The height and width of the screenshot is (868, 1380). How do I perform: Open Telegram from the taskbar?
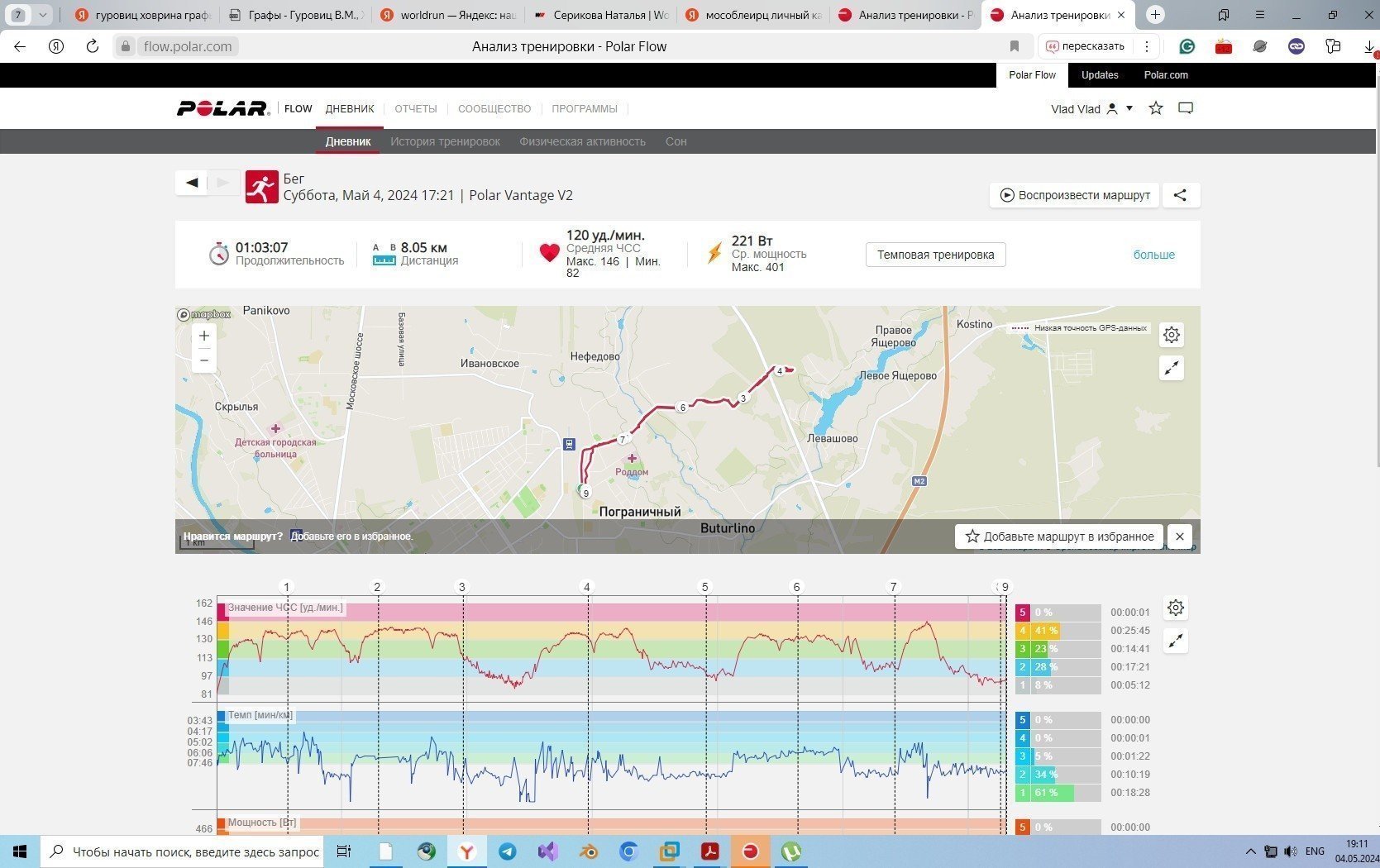pos(508,851)
